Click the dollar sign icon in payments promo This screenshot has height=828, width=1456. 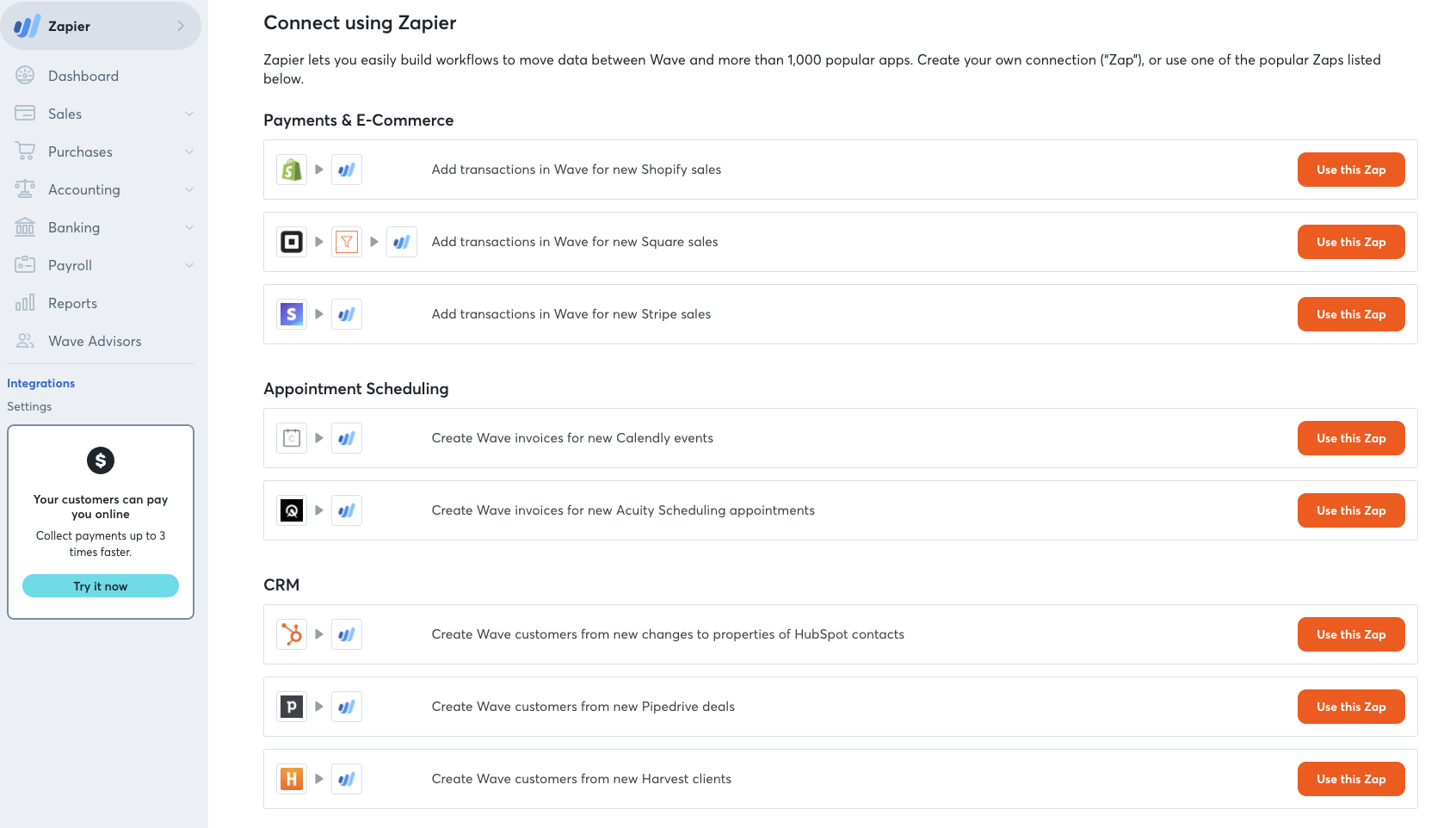[x=101, y=460]
